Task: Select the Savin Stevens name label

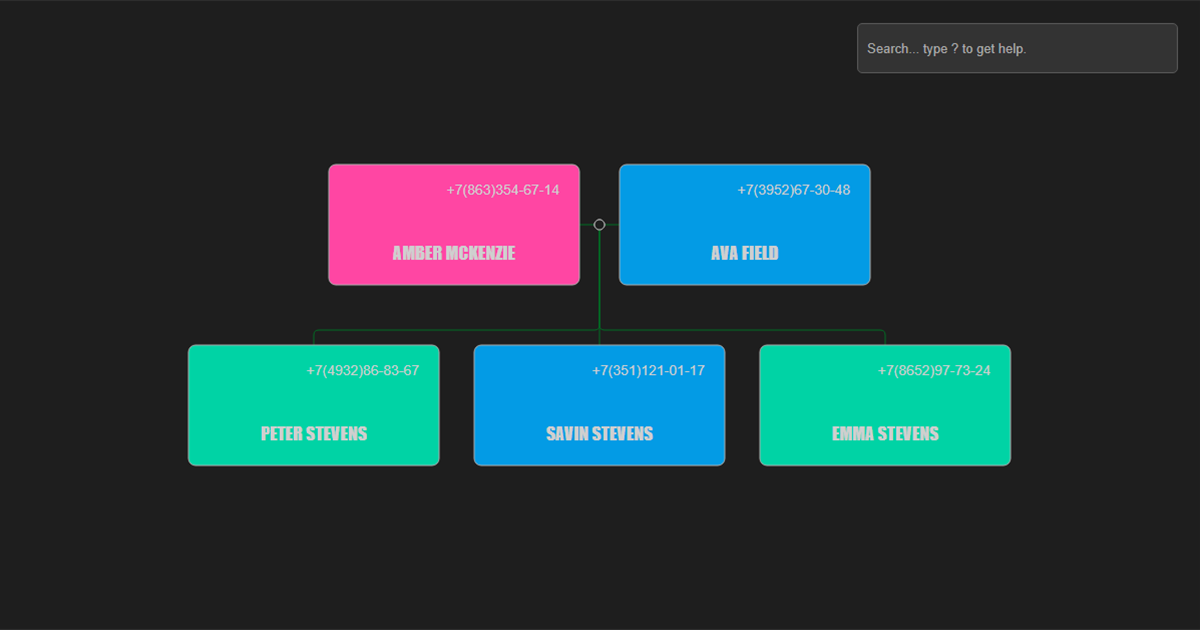Action: 599,433
